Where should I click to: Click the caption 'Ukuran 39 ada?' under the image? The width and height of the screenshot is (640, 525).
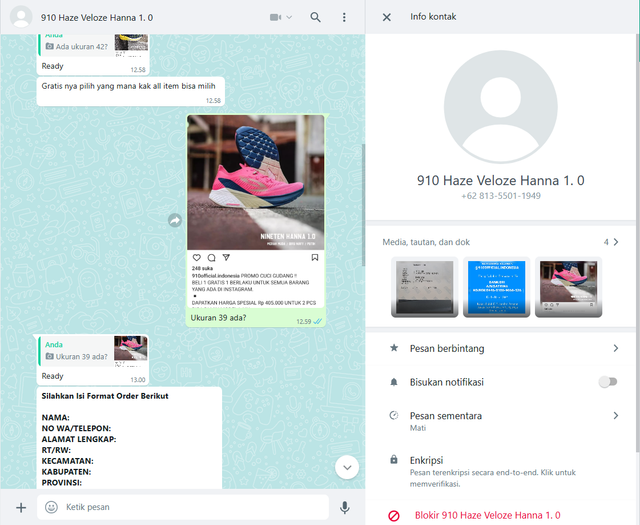tap(218, 318)
